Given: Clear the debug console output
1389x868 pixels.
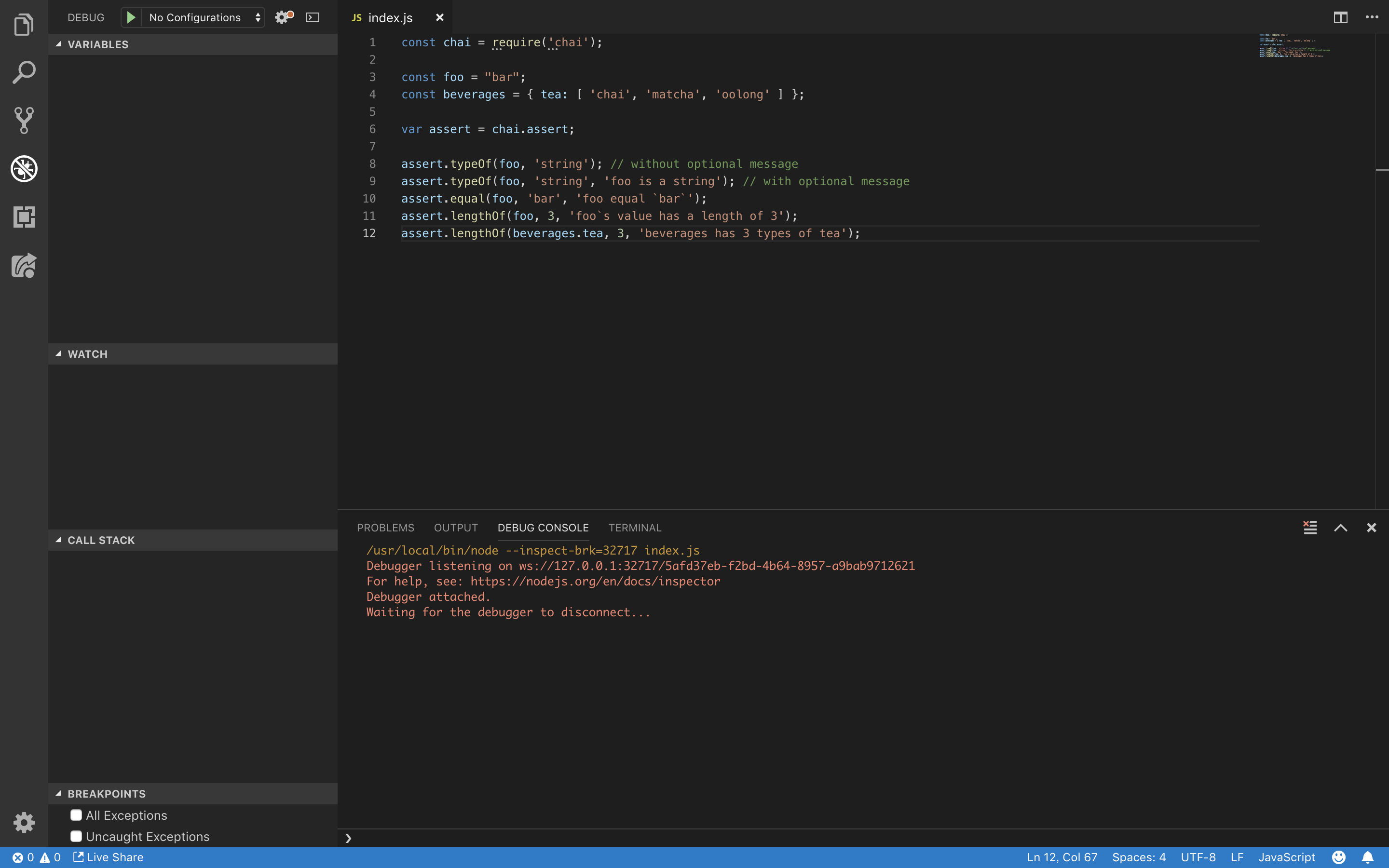Looking at the screenshot, I should (1310, 528).
